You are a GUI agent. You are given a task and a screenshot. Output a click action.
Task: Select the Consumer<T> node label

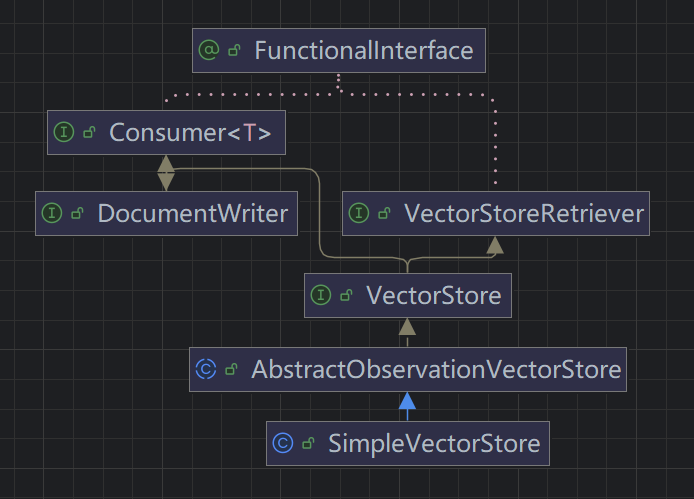click(190, 133)
